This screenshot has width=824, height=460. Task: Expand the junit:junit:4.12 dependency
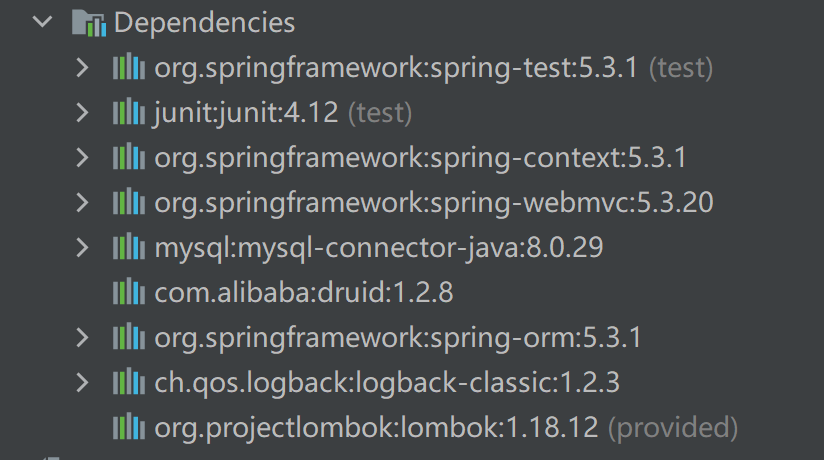tap(82, 113)
